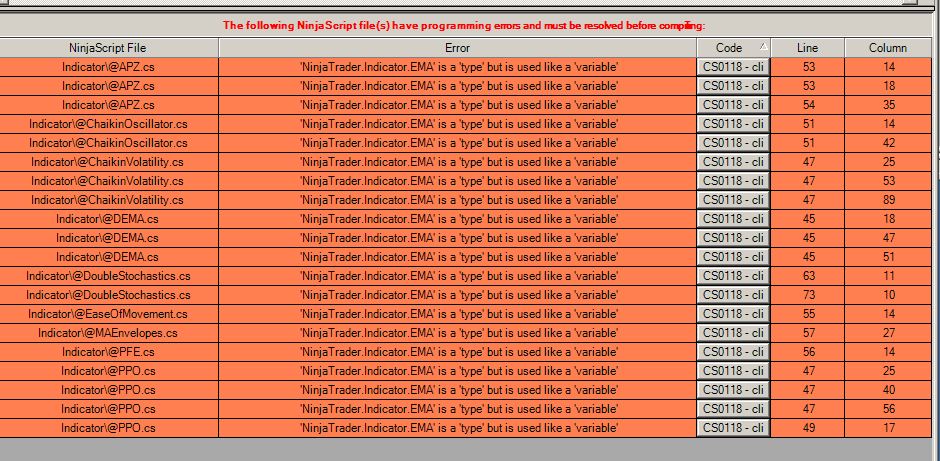The width and height of the screenshot is (940, 461).
Task: Sort by the Column header
Action: click(888, 48)
